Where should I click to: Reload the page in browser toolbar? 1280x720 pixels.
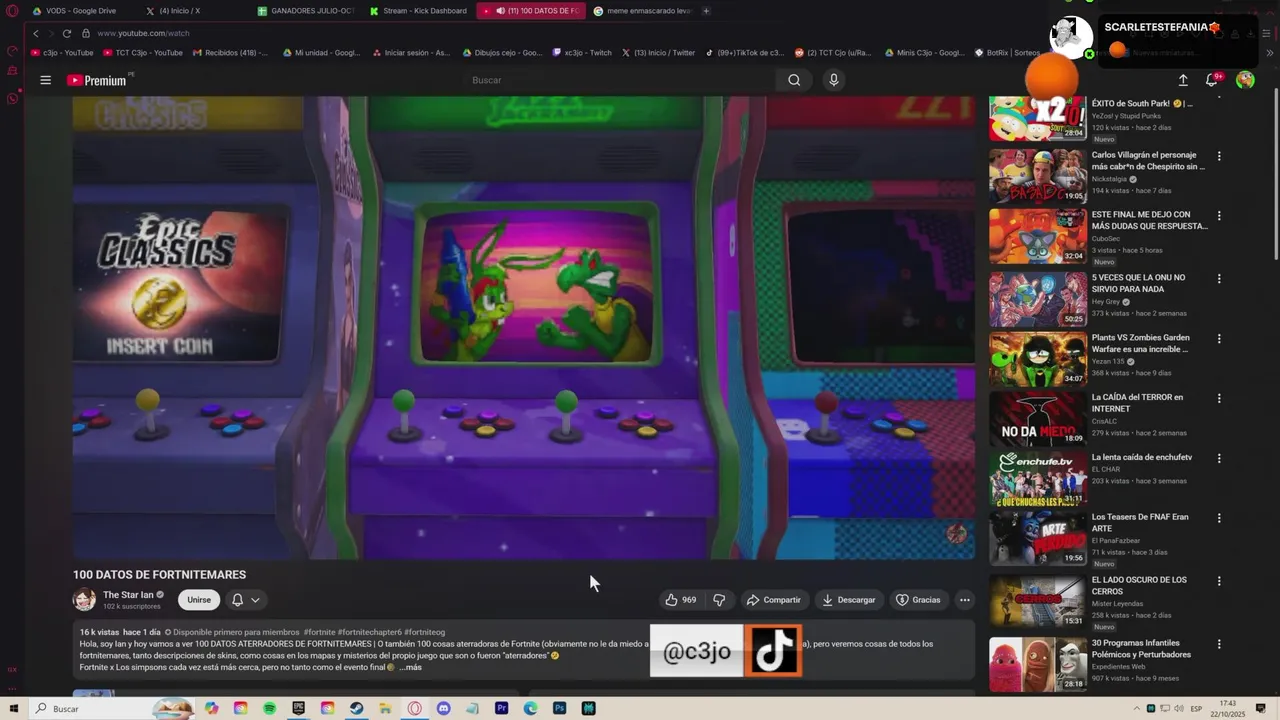pyautogui.click(x=67, y=33)
